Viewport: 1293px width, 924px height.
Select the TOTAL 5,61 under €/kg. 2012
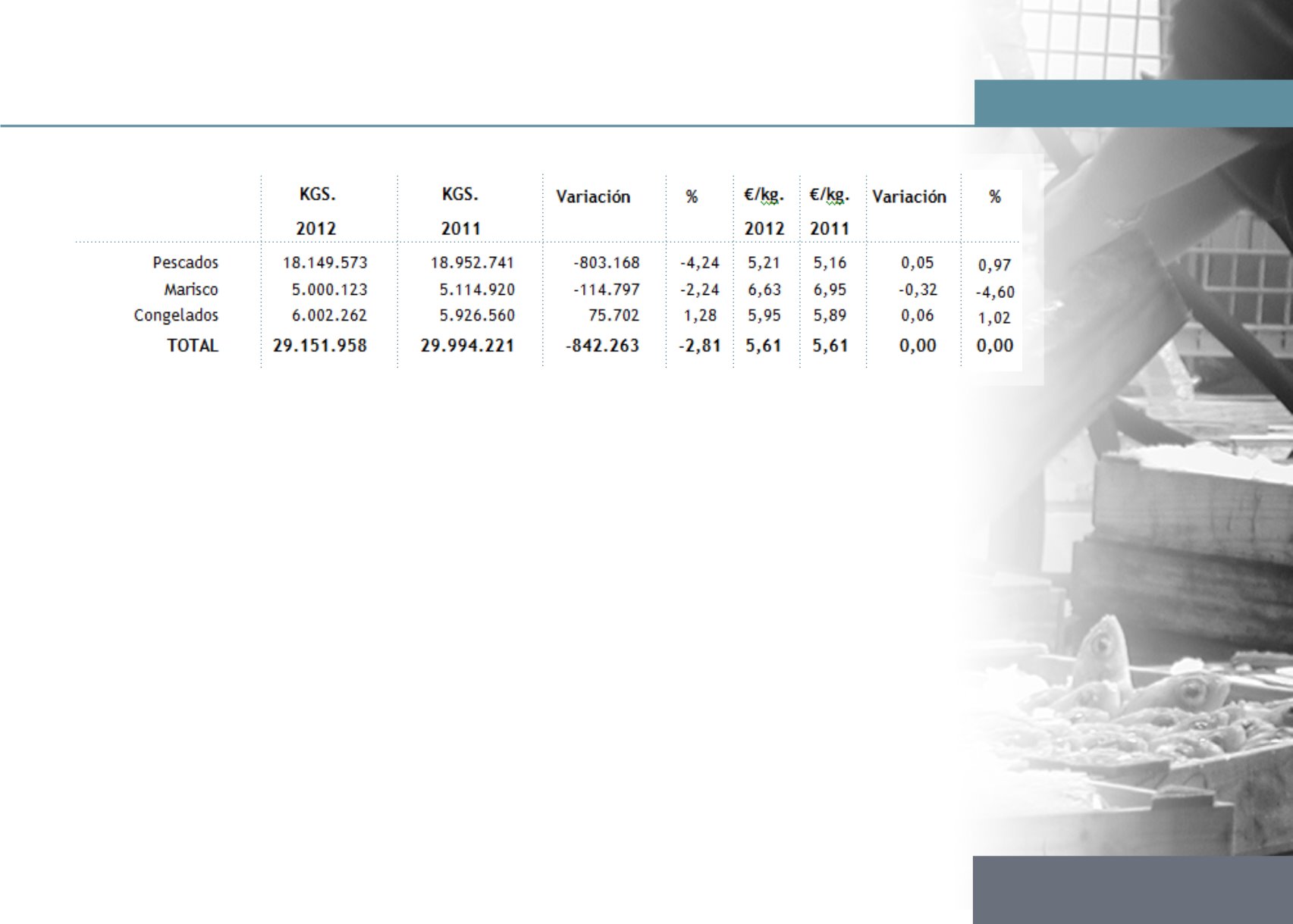[x=763, y=346]
